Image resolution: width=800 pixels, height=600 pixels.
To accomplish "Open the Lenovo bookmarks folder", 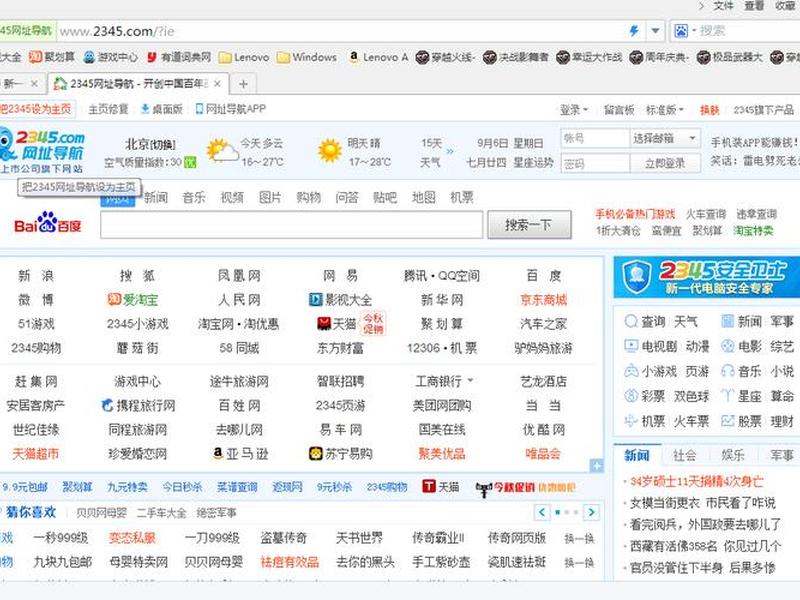I will (x=244, y=57).
